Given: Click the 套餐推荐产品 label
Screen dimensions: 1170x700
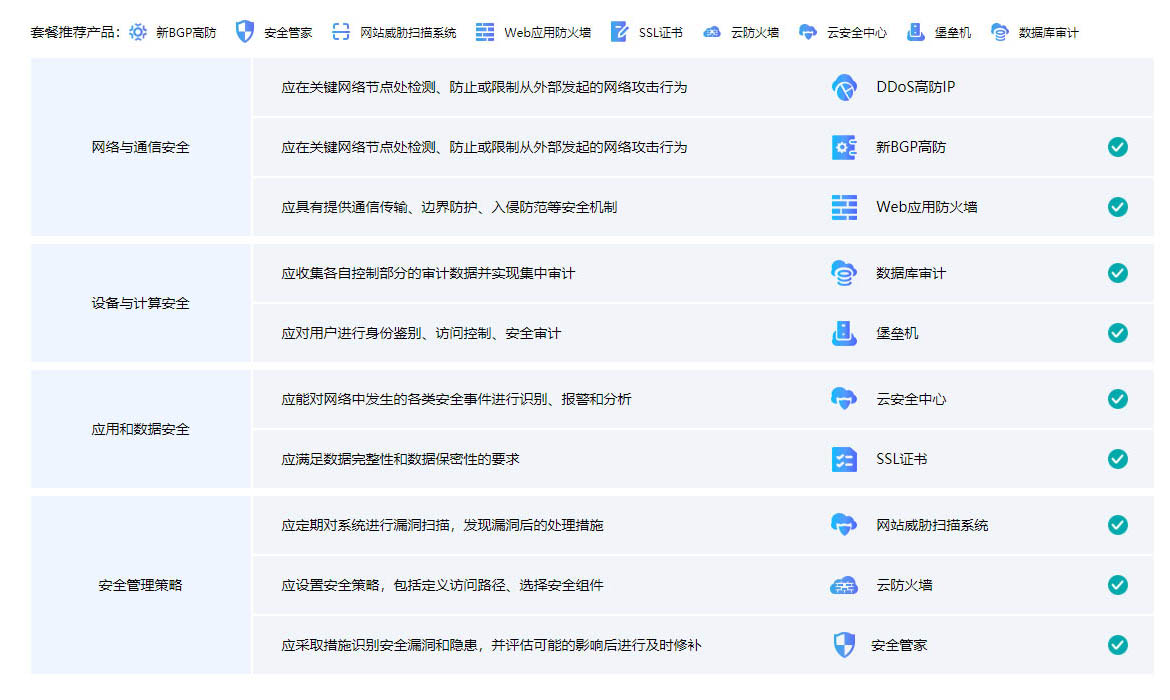Looking at the screenshot, I should [x=75, y=33].
